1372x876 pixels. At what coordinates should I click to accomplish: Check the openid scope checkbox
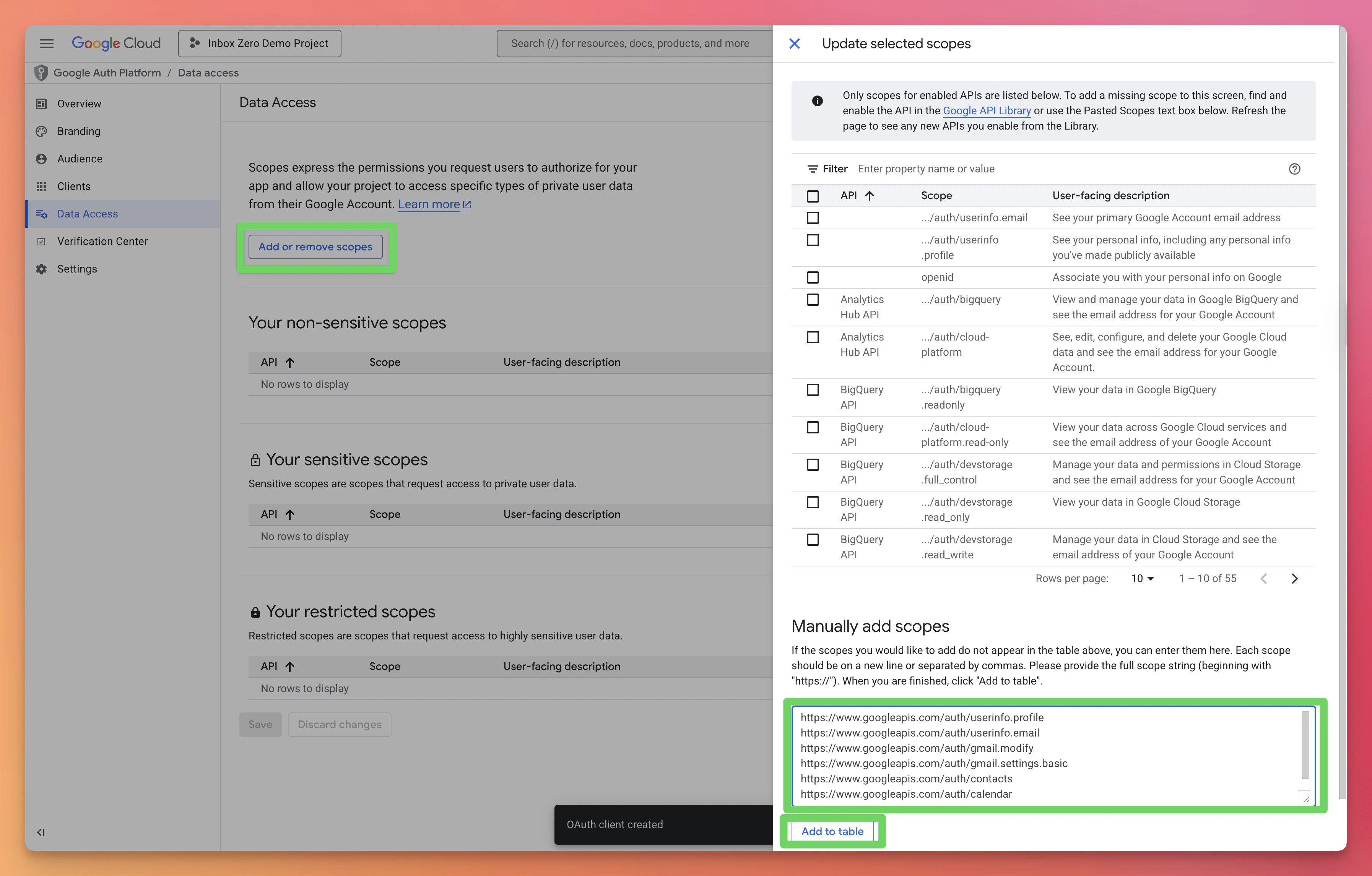tap(813, 277)
